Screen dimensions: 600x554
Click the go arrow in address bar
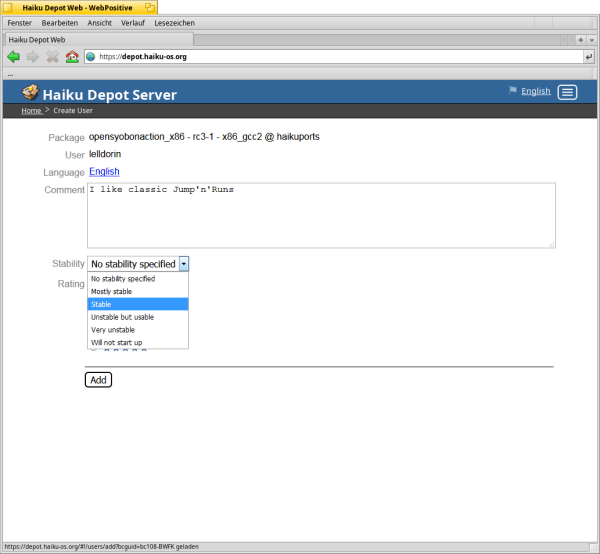coord(588,57)
